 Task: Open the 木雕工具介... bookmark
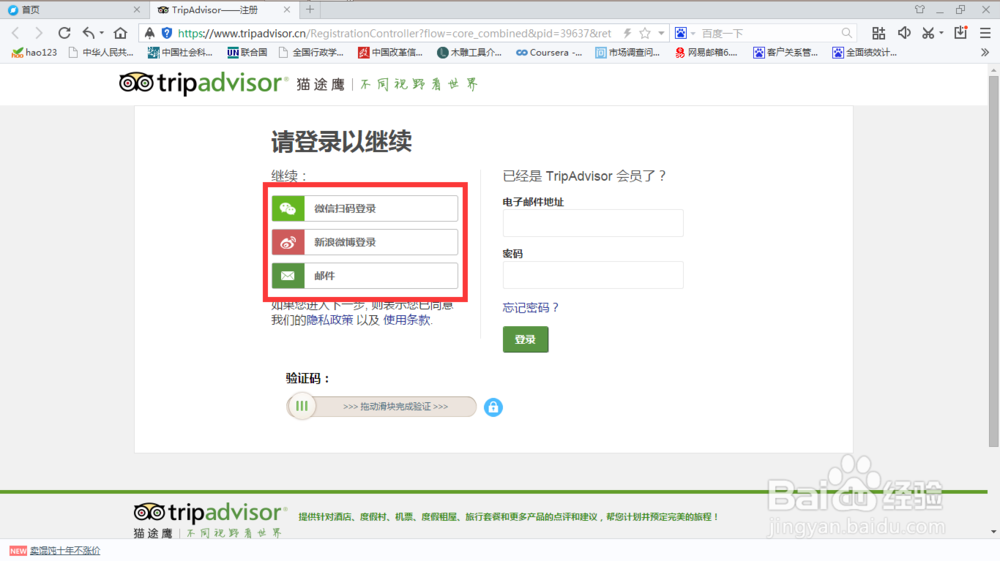click(469, 52)
